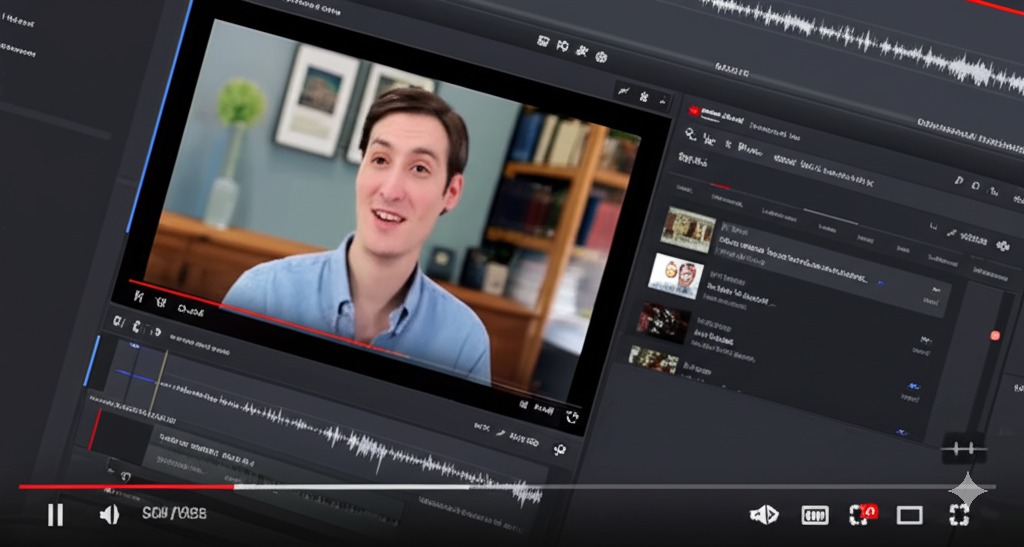
Task: Select the thumbnail with two cartoon faces
Action: click(x=676, y=276)
